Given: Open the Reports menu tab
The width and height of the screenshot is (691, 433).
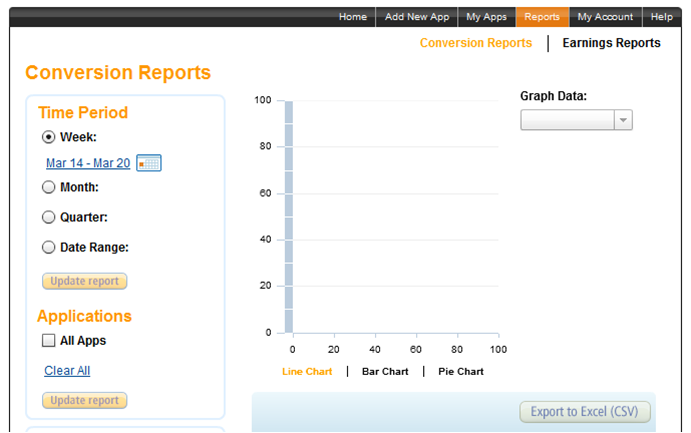Looking at the screenshot, I should coord(542,17).
